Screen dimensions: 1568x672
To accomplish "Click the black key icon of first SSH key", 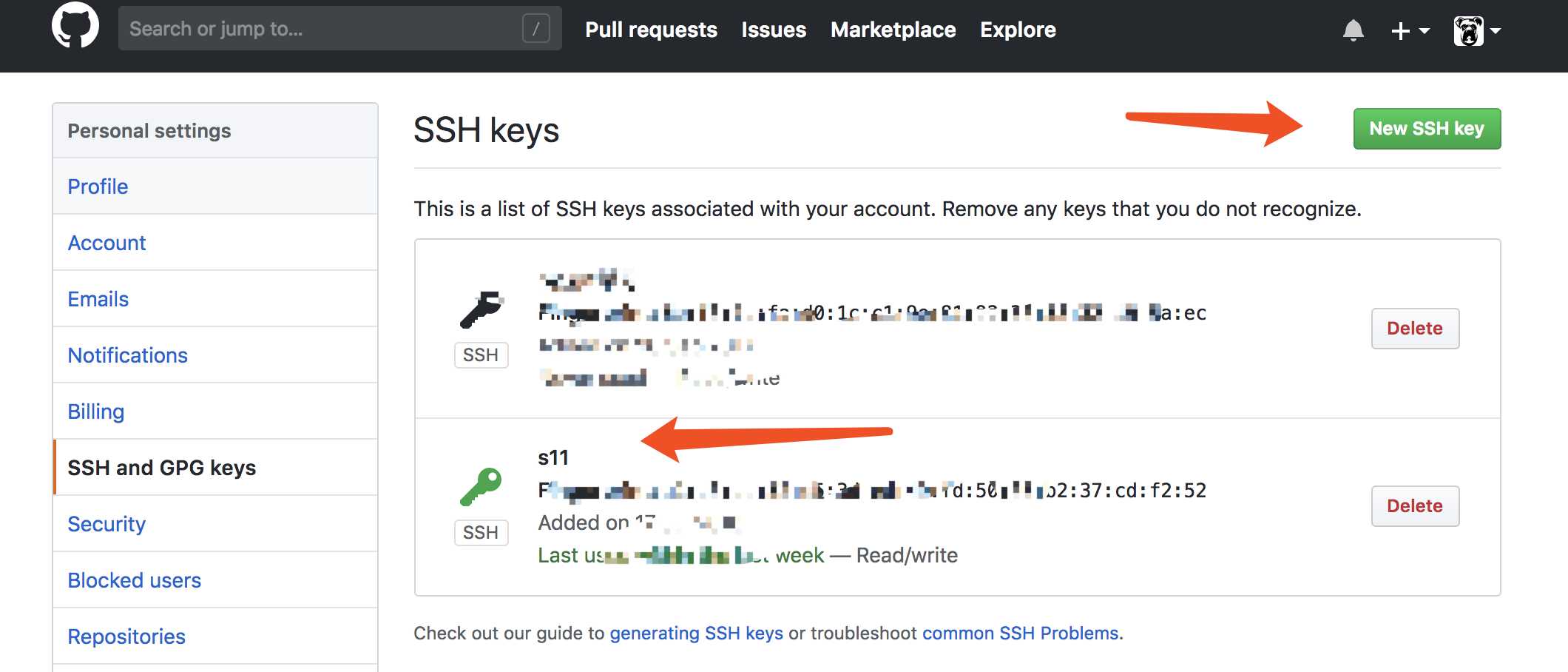I will tap(481, 310).
